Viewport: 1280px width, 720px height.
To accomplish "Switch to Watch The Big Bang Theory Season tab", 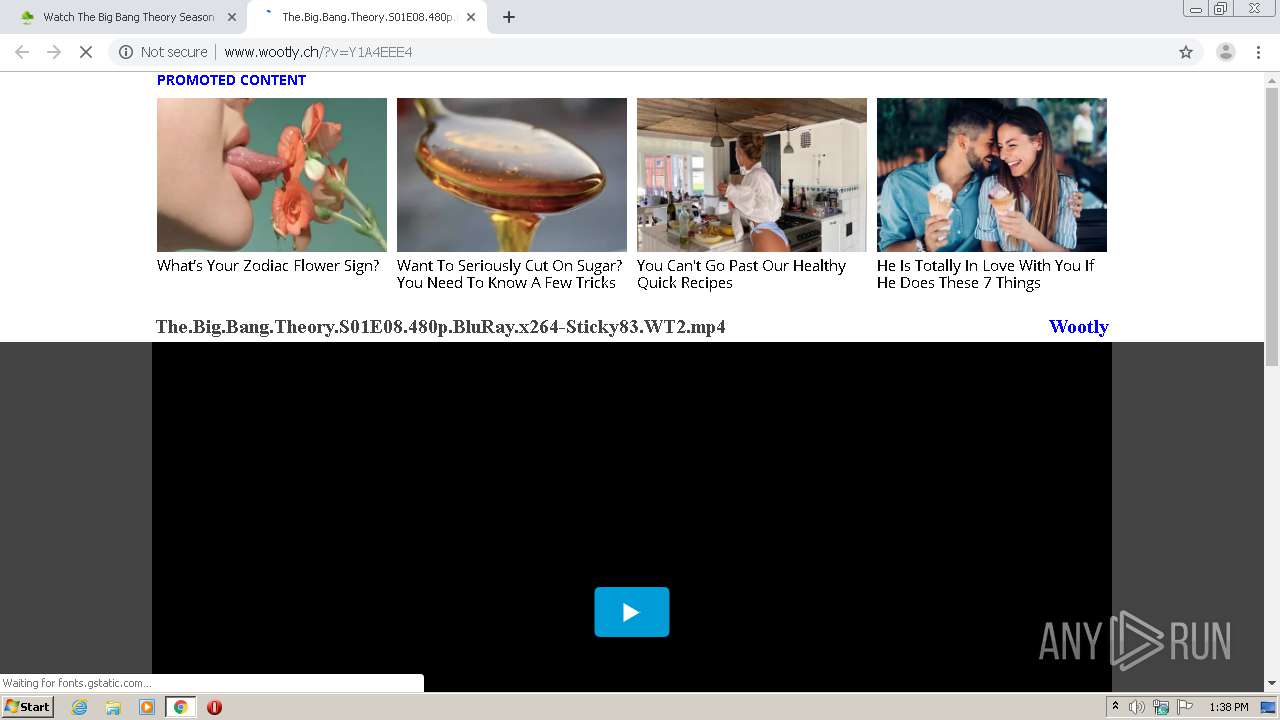I will coord(128,17).
